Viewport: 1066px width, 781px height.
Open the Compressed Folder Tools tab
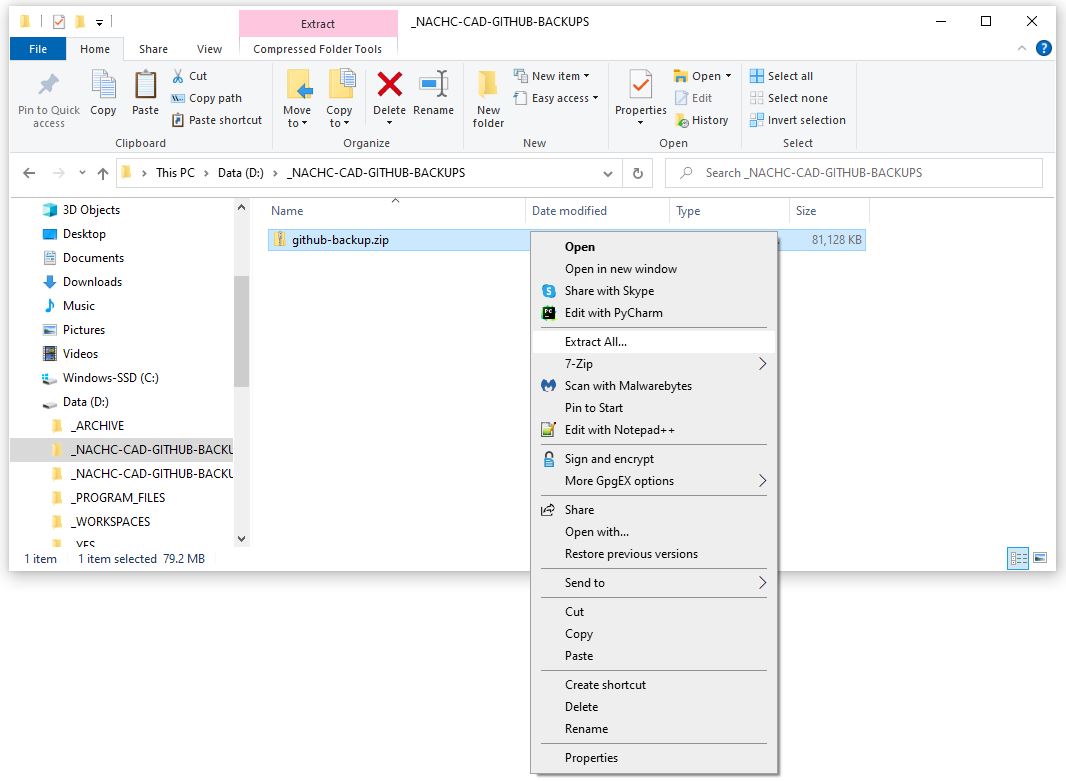[317, 49]
